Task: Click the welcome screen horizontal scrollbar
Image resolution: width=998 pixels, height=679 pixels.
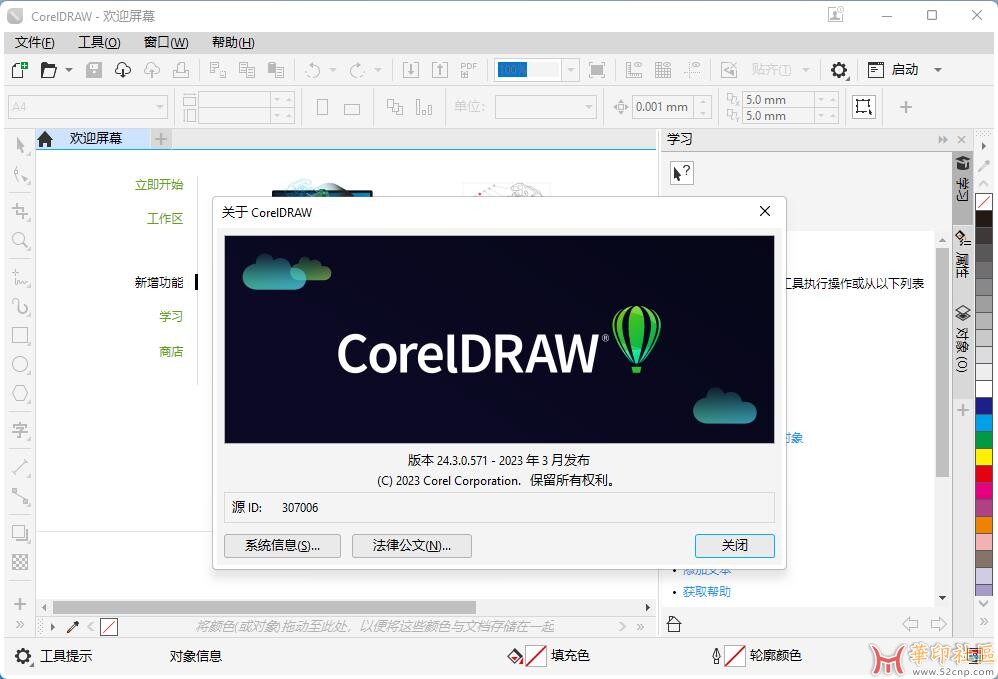Action: pyautogui.click(x=264, y=607)
